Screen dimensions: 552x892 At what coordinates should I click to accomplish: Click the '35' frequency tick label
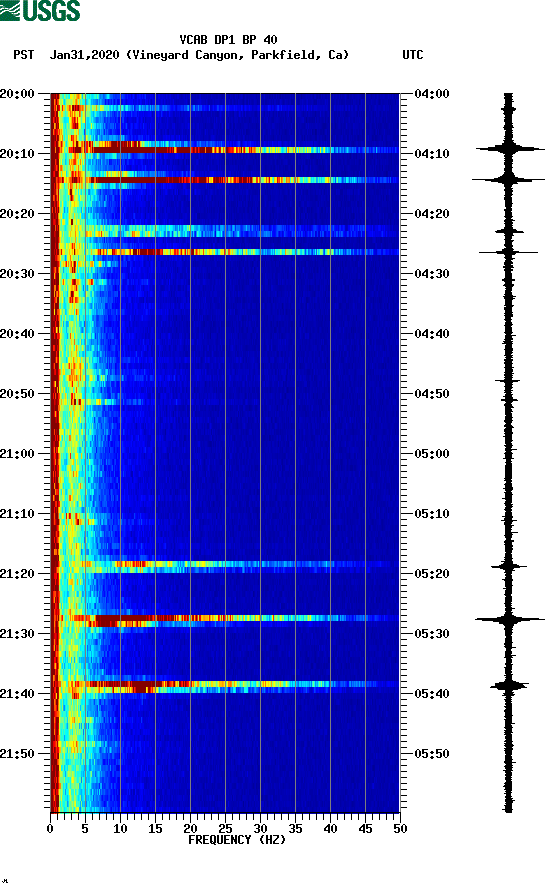[x=295, y=829]
